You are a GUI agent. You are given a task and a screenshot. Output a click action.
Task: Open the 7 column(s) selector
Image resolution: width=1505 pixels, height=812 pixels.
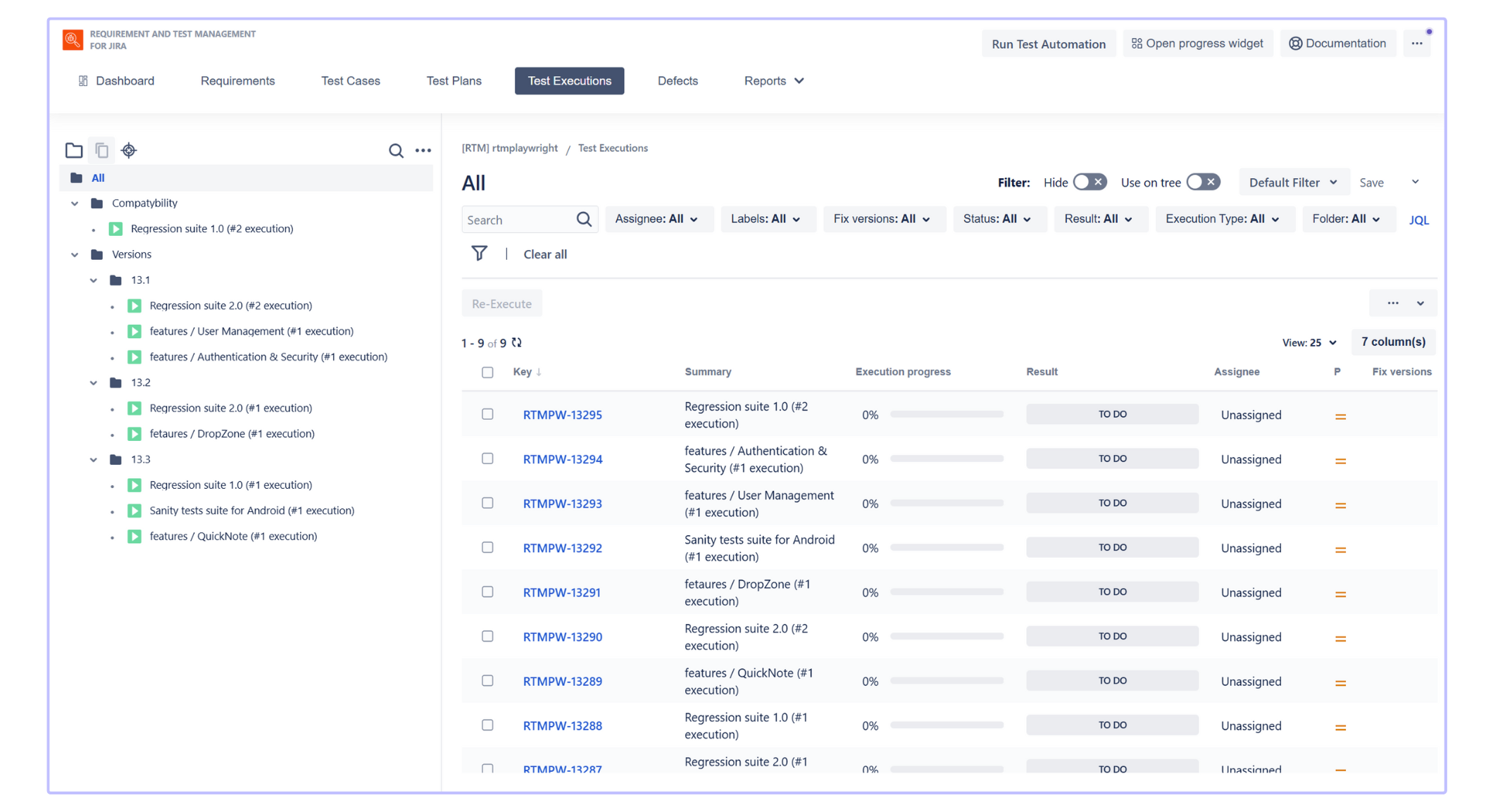(x=1393, y=342)
